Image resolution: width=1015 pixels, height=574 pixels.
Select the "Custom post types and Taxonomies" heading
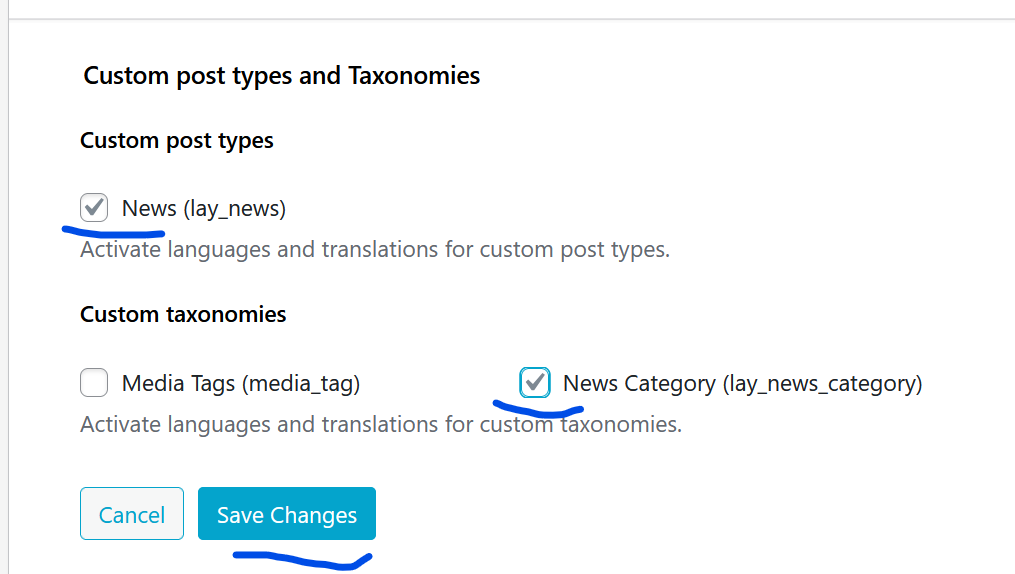[282, 76]
